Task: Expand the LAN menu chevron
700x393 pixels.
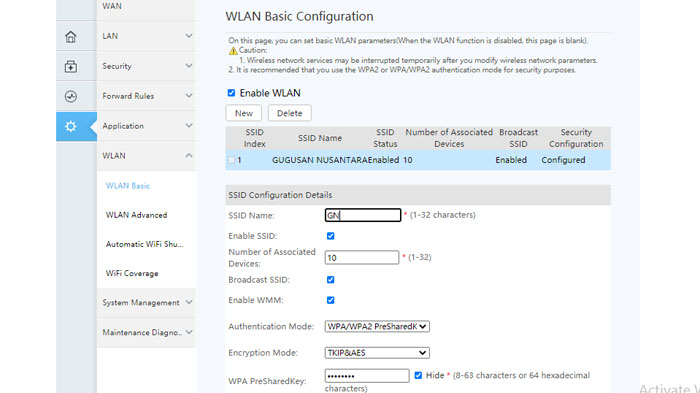Action: (x=189, y=36)
